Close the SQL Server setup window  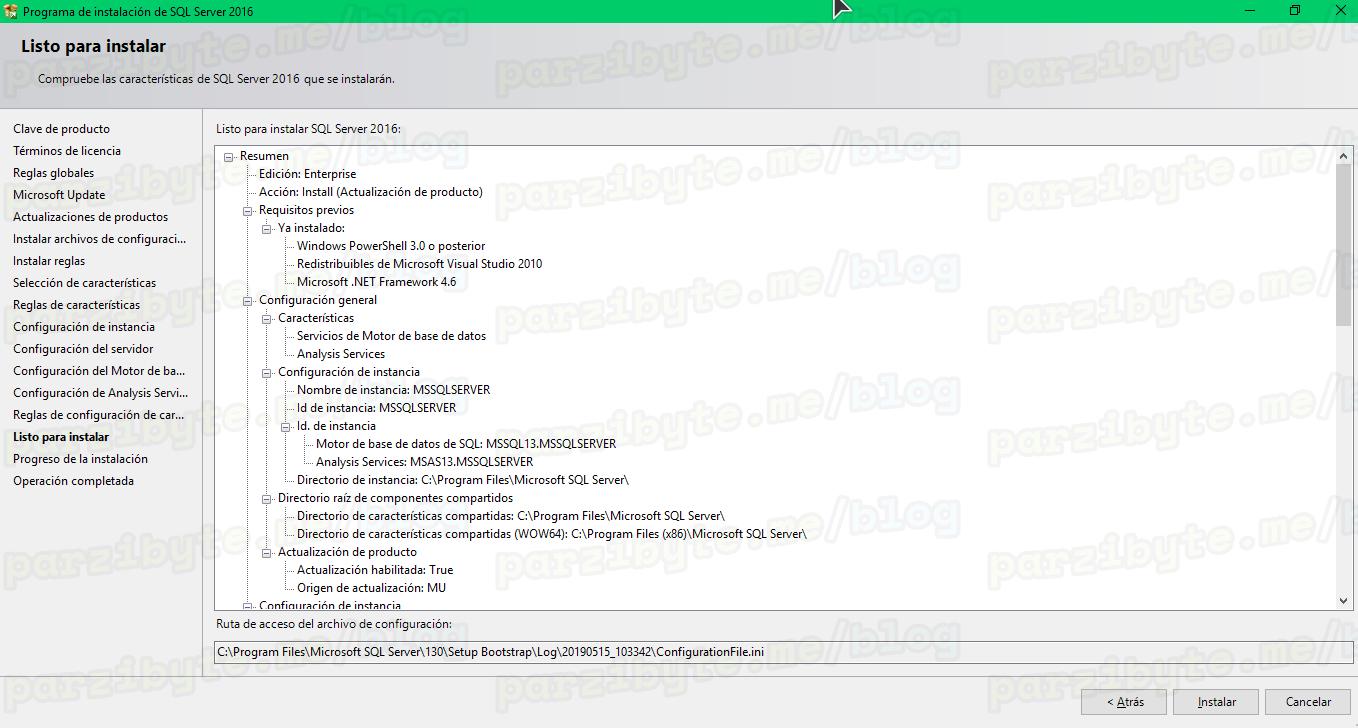(1340, 11)
